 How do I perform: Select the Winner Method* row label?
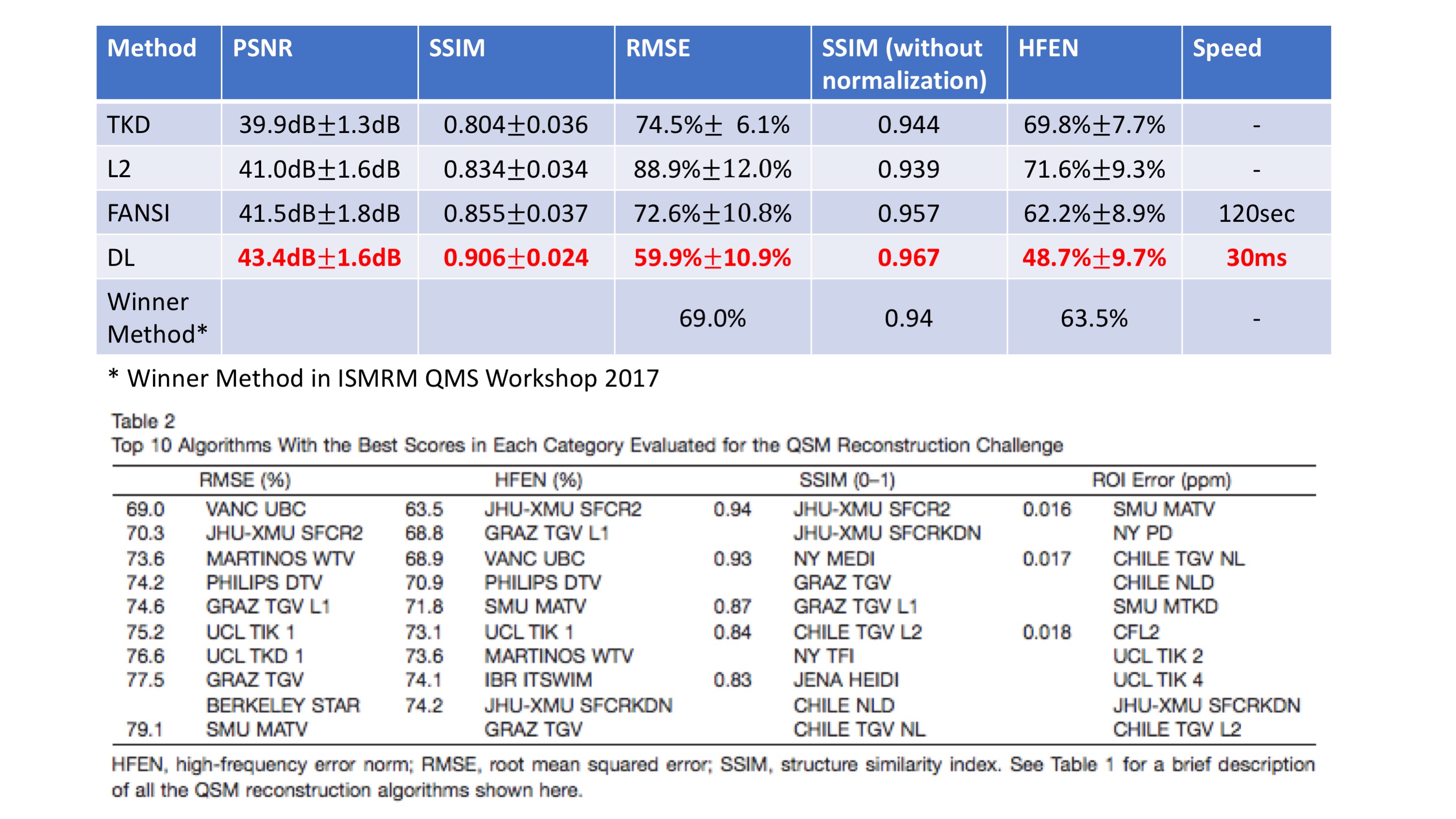point(157,318)
